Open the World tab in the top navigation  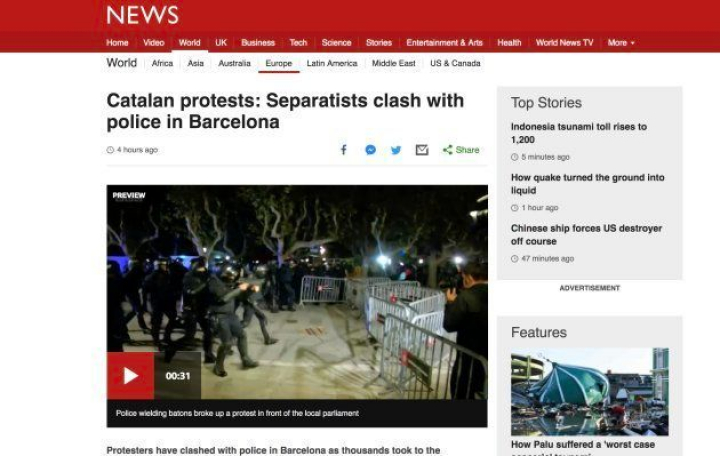(x=189, y=43)
